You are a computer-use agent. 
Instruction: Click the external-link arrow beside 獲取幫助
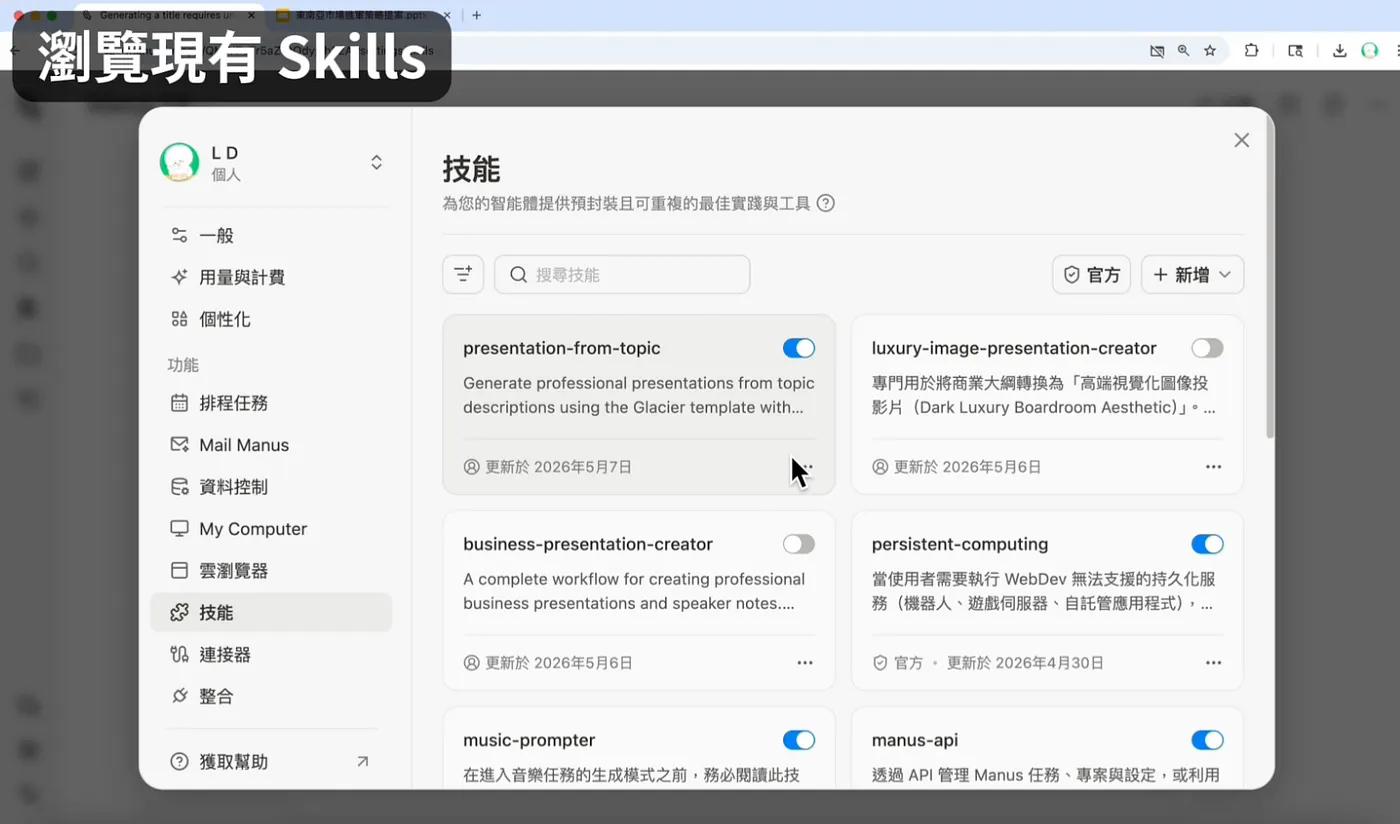coord(362,762)
